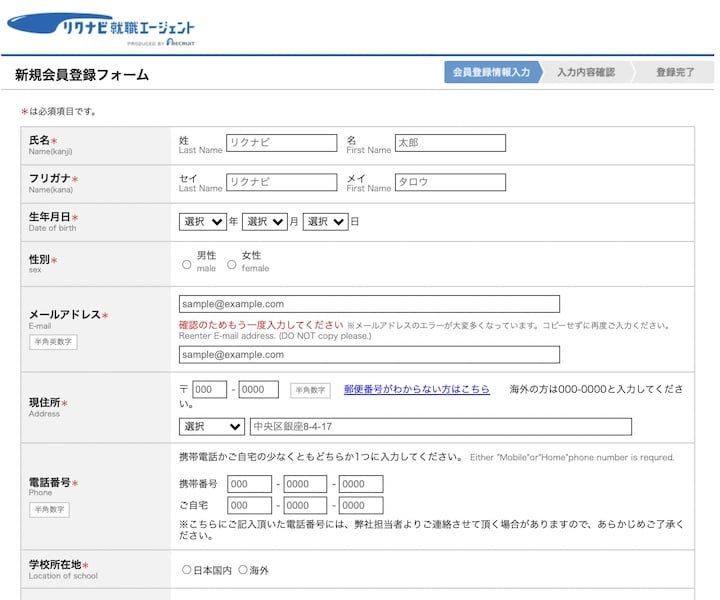Open the birth year dropdown

(203, 222)
